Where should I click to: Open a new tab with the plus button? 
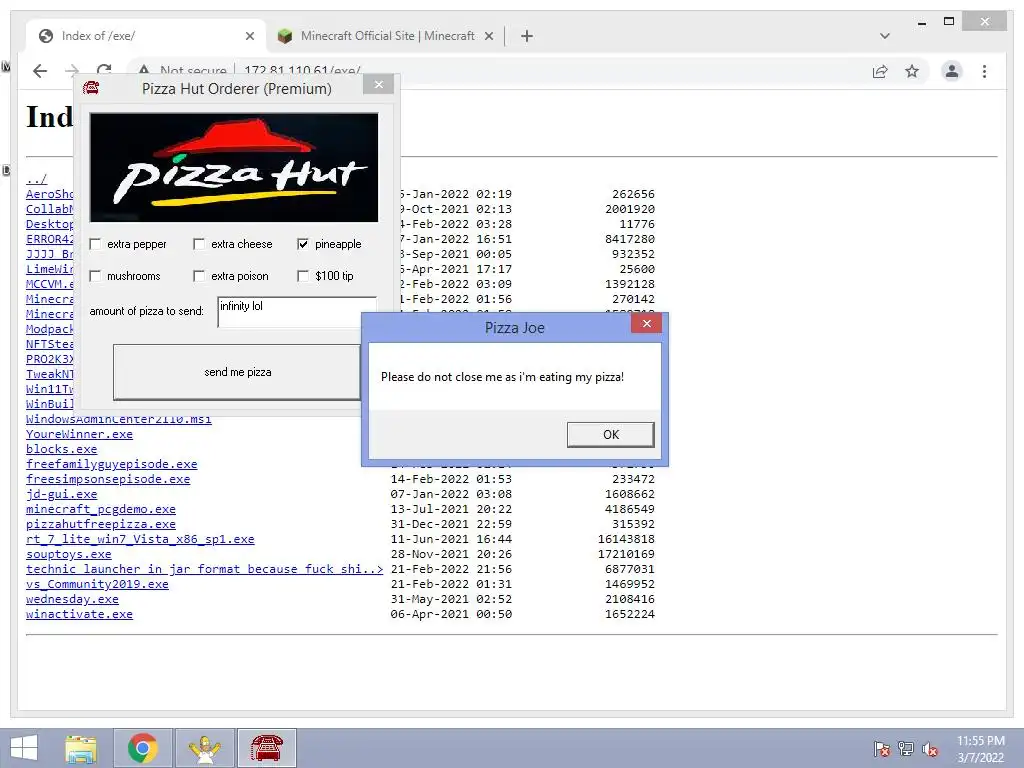[527, 36]
